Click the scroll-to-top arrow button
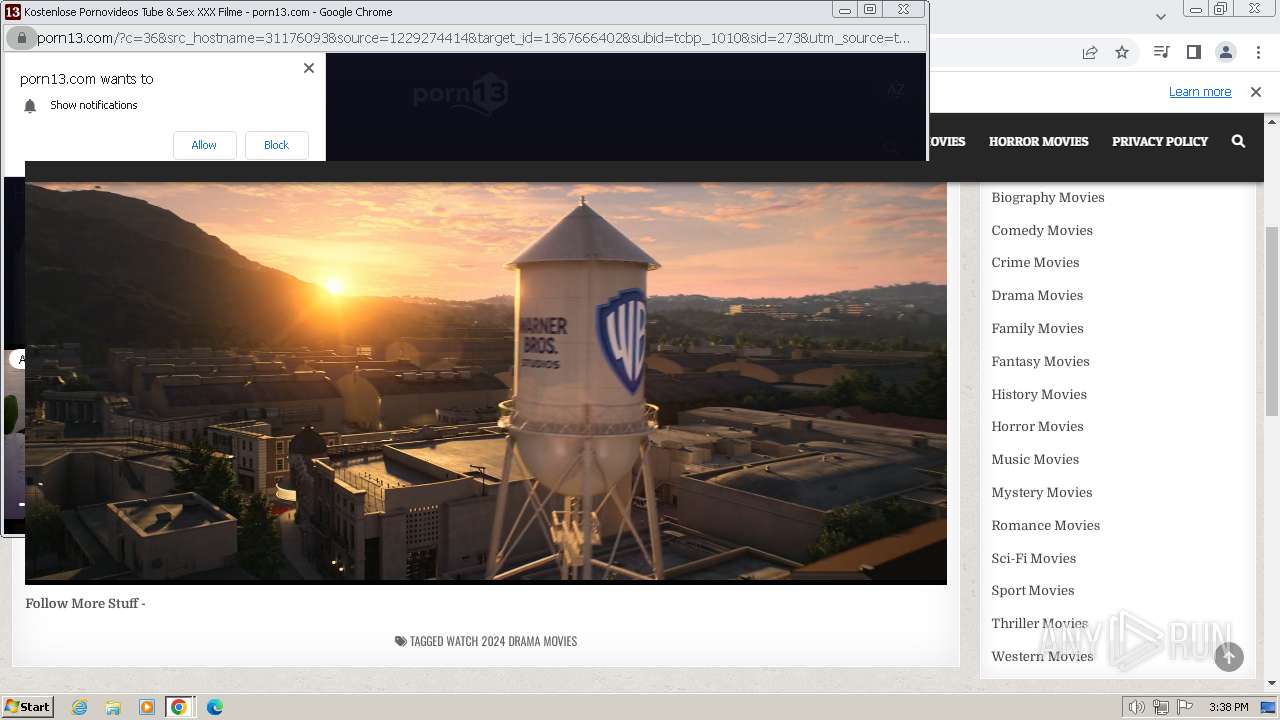Image resolution: width=1280 pixels, height=720 pixels. tap(1229, 657)
